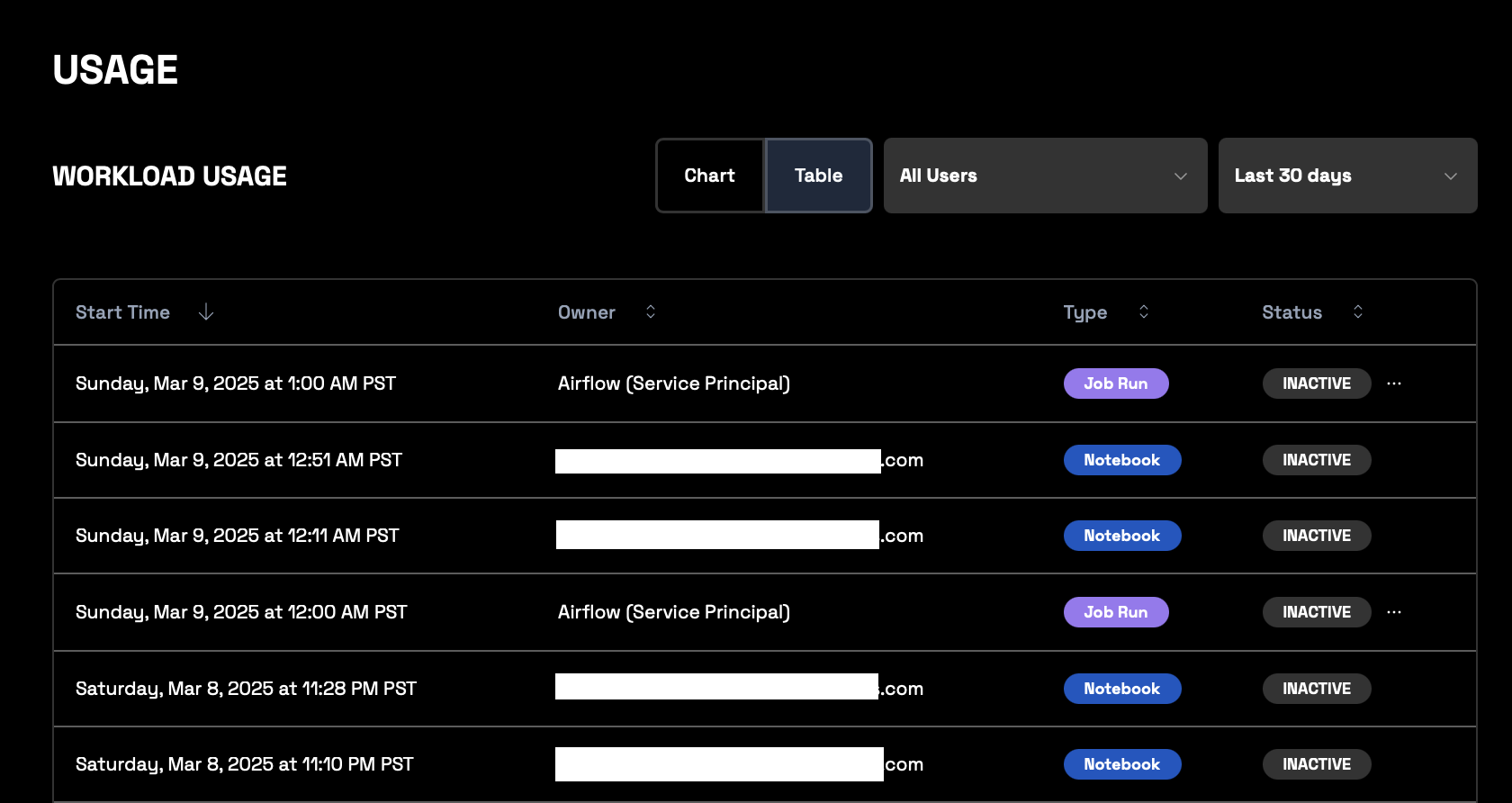Select 'Sunday, Mar 9, 2025 at 12:00 AM PST'
This screenshot has width=1512, height=803.
[241, 612]
